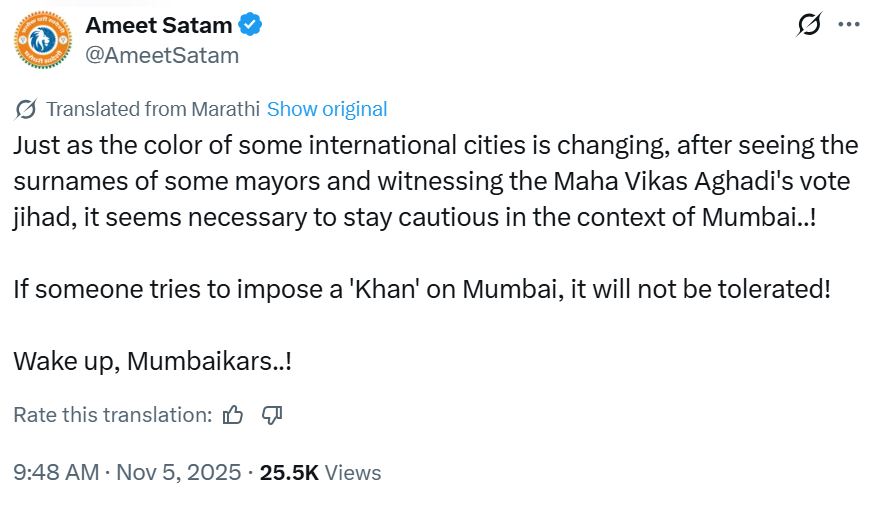Click the line mentioning 'Khan' on Mumbai
This screenshot has height=509, width=885.
point(422,289)
